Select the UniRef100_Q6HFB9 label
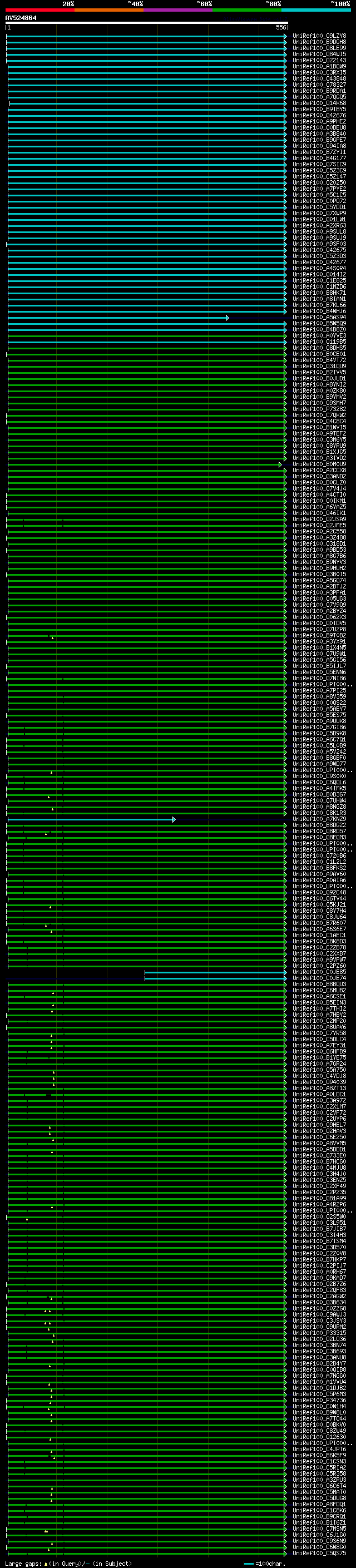356x1568 pixels. tap(319, 1051)
